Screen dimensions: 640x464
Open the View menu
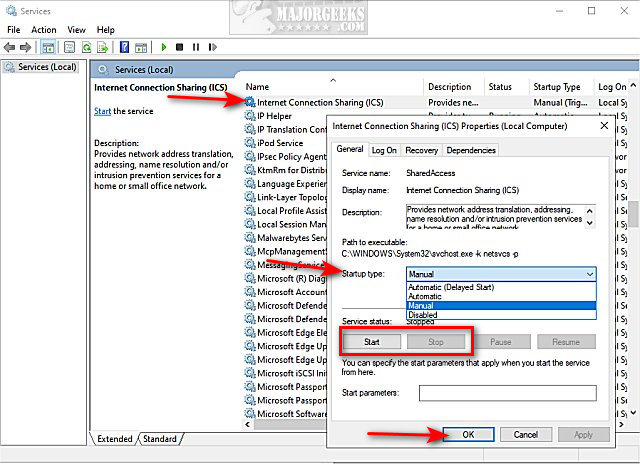[x=76, y=30]
